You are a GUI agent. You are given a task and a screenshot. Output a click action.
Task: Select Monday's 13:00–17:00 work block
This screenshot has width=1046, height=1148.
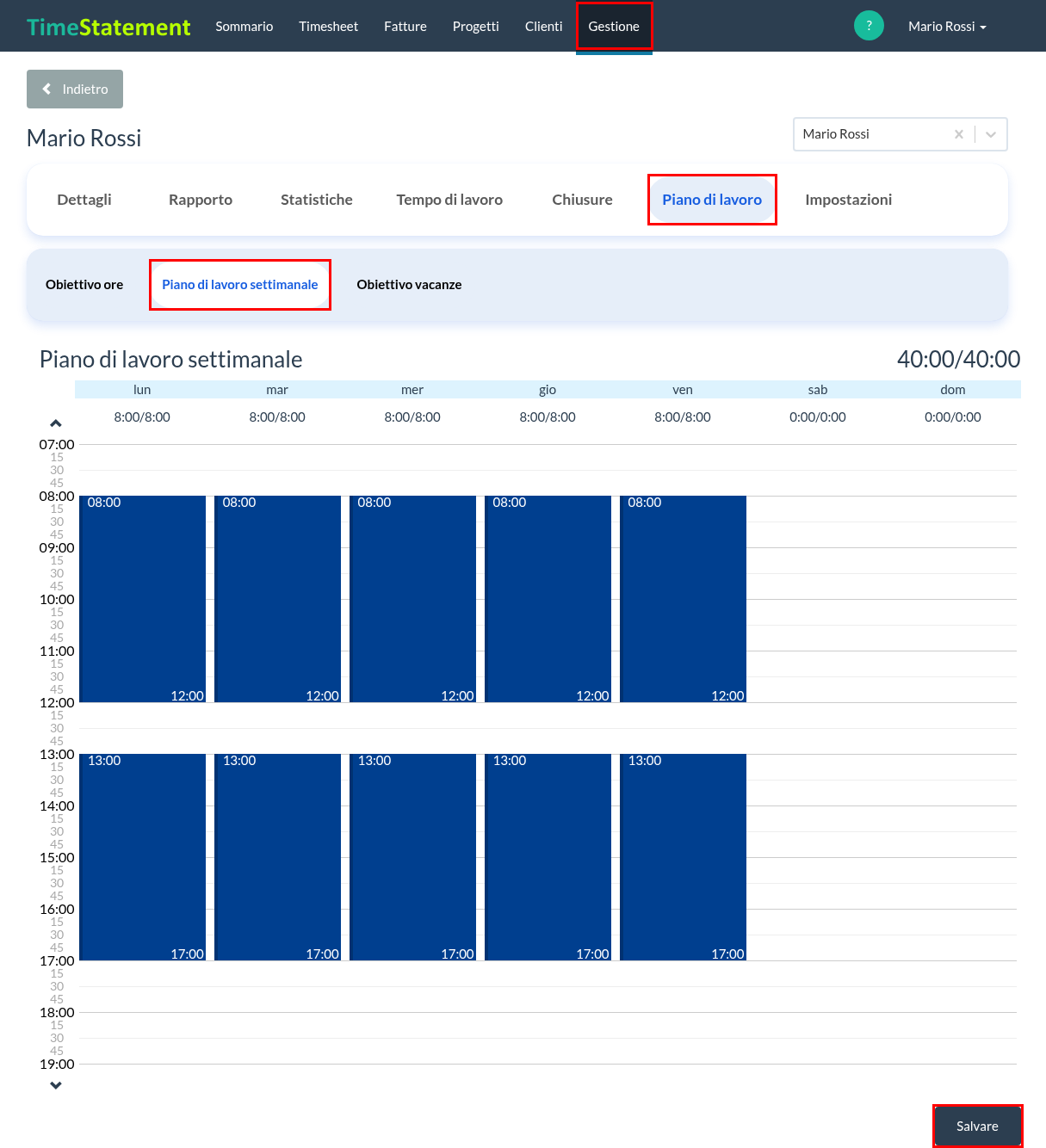[142, 857]
